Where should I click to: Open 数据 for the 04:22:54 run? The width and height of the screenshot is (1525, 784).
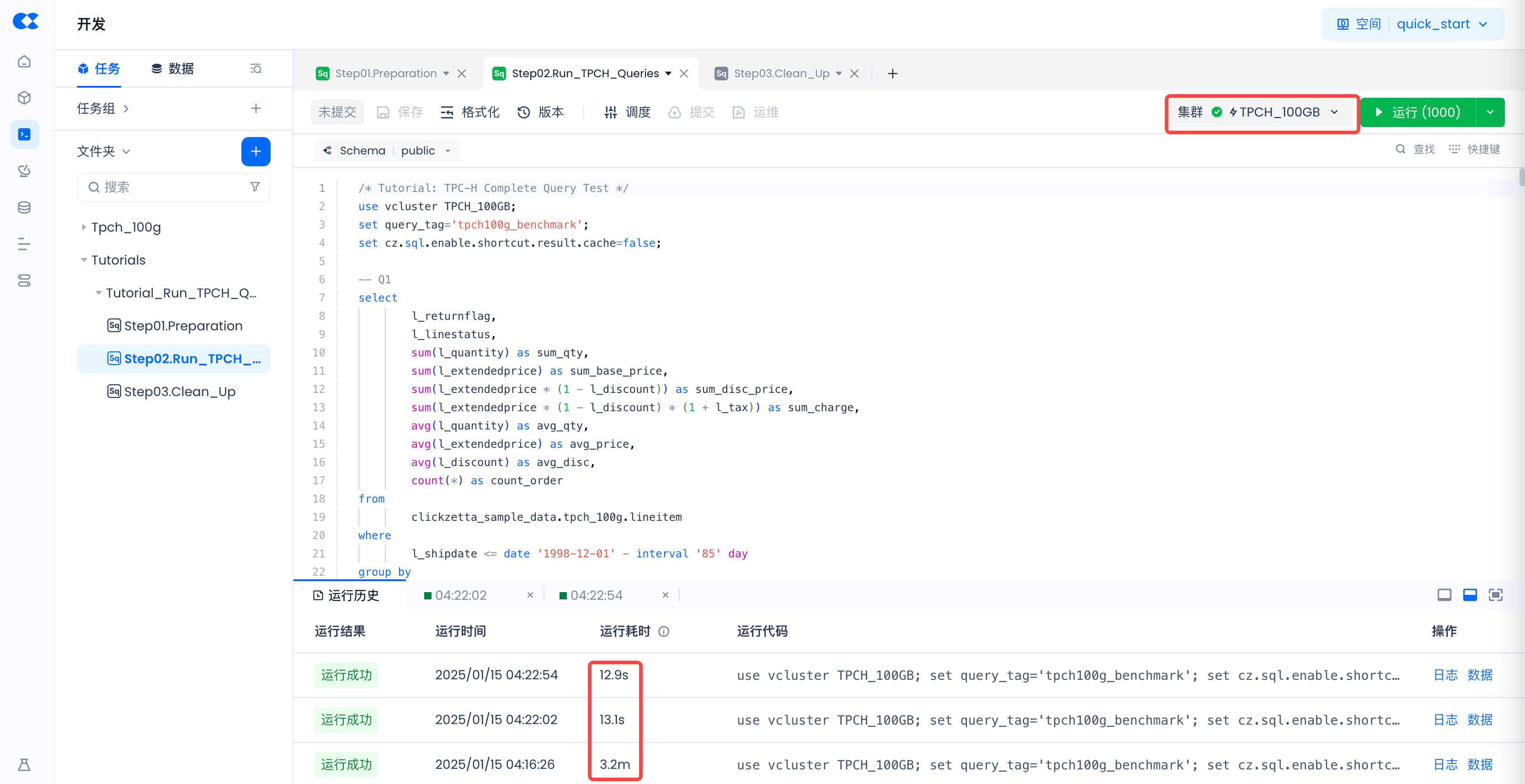coord(1480,675)
